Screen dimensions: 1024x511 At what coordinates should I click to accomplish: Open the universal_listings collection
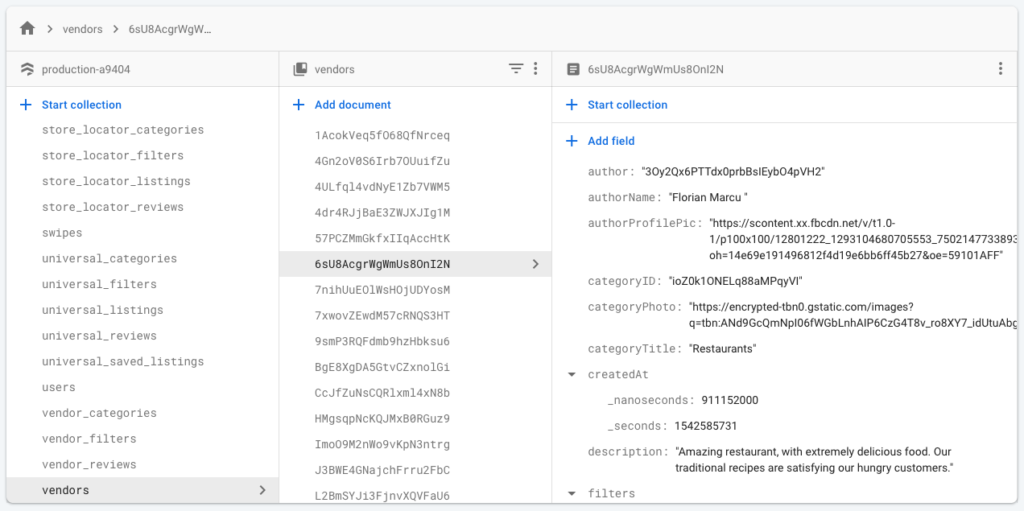pos(103,310)
